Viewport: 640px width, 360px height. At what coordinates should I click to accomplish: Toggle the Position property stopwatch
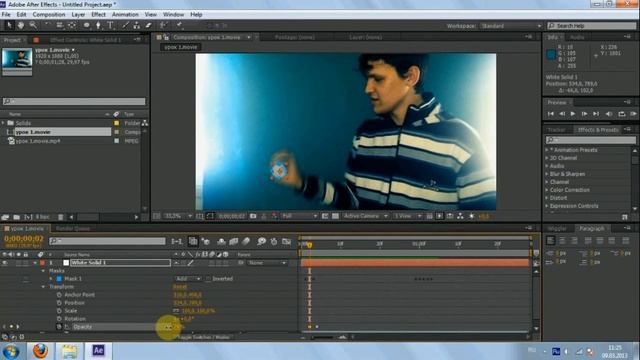point(59,303)
